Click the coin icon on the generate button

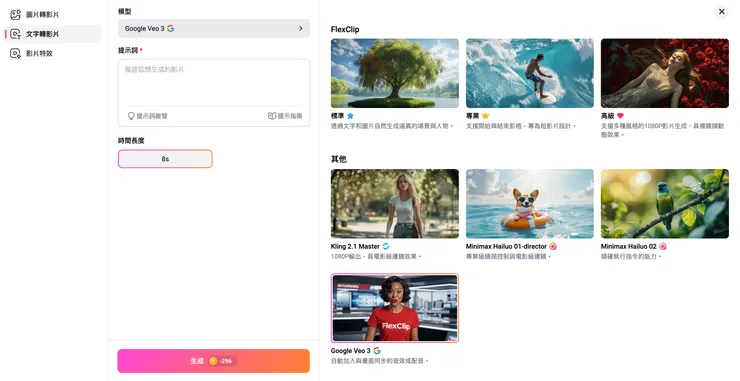click(x=213, y=361)
